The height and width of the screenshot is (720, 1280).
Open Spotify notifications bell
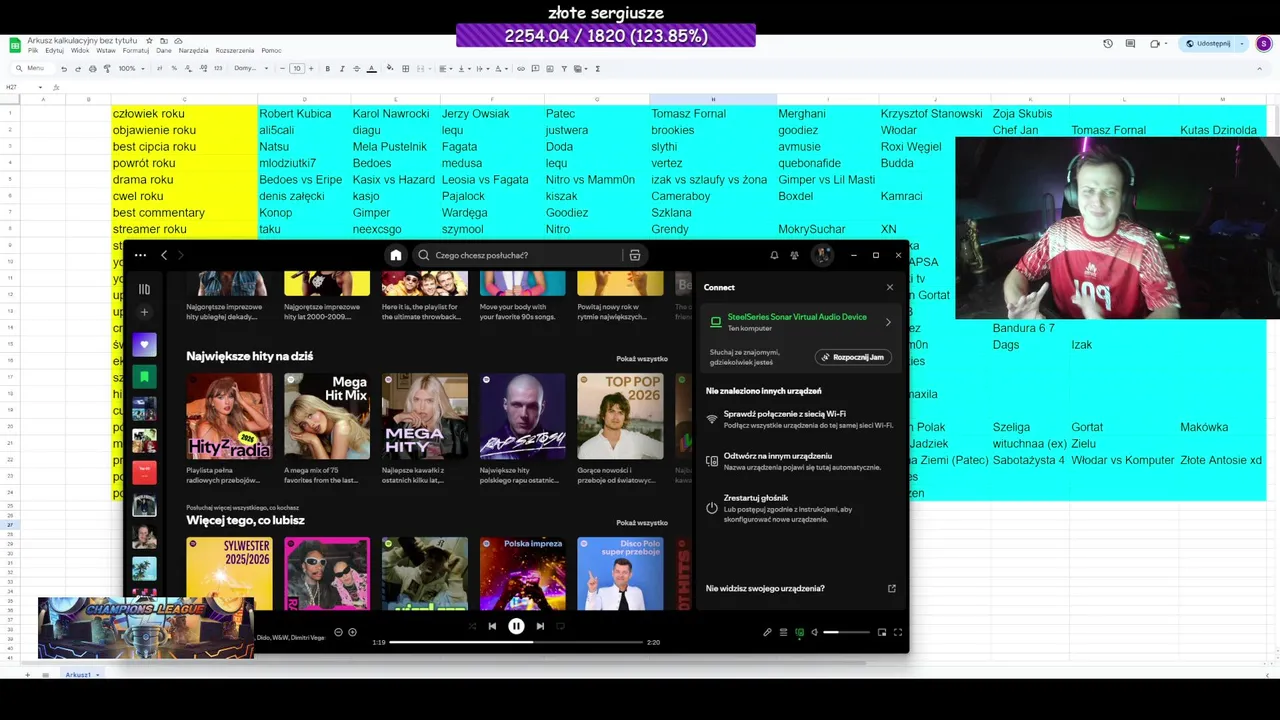[774, 255]
